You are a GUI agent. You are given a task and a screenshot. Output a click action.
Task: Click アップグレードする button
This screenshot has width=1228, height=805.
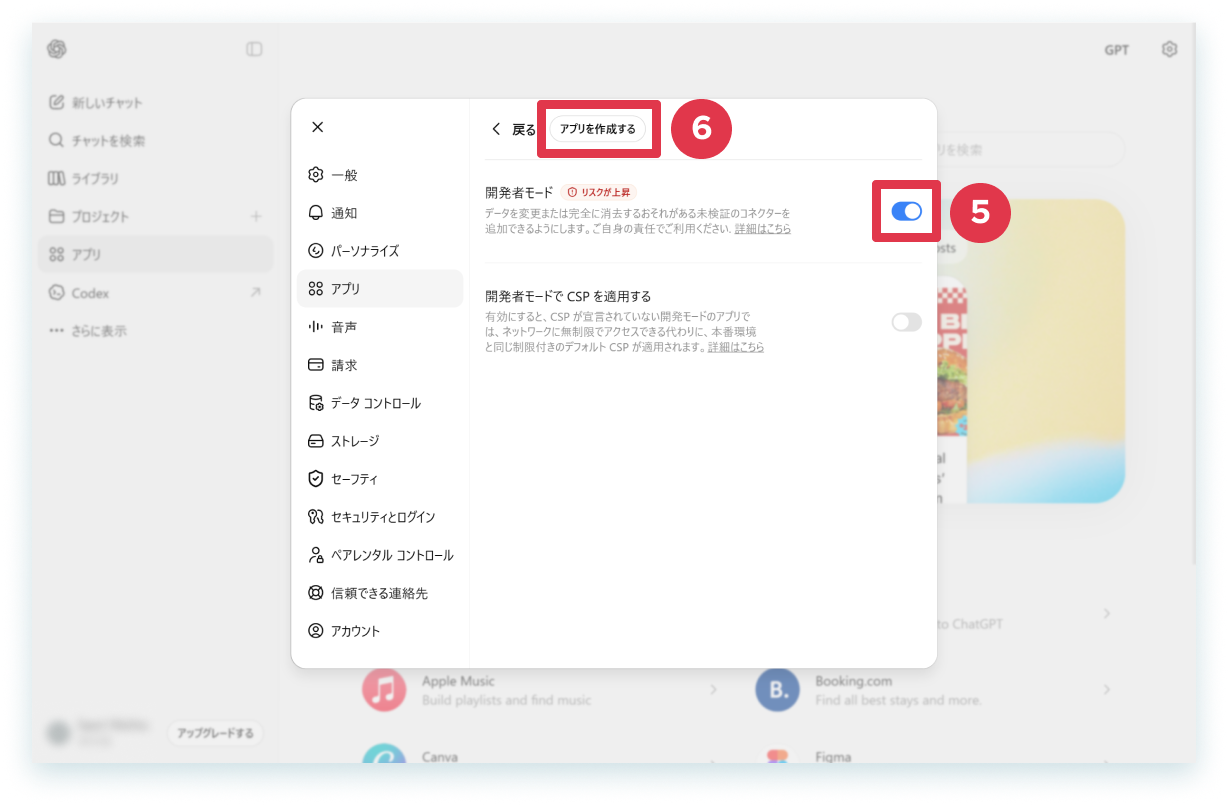click(215, 733)
